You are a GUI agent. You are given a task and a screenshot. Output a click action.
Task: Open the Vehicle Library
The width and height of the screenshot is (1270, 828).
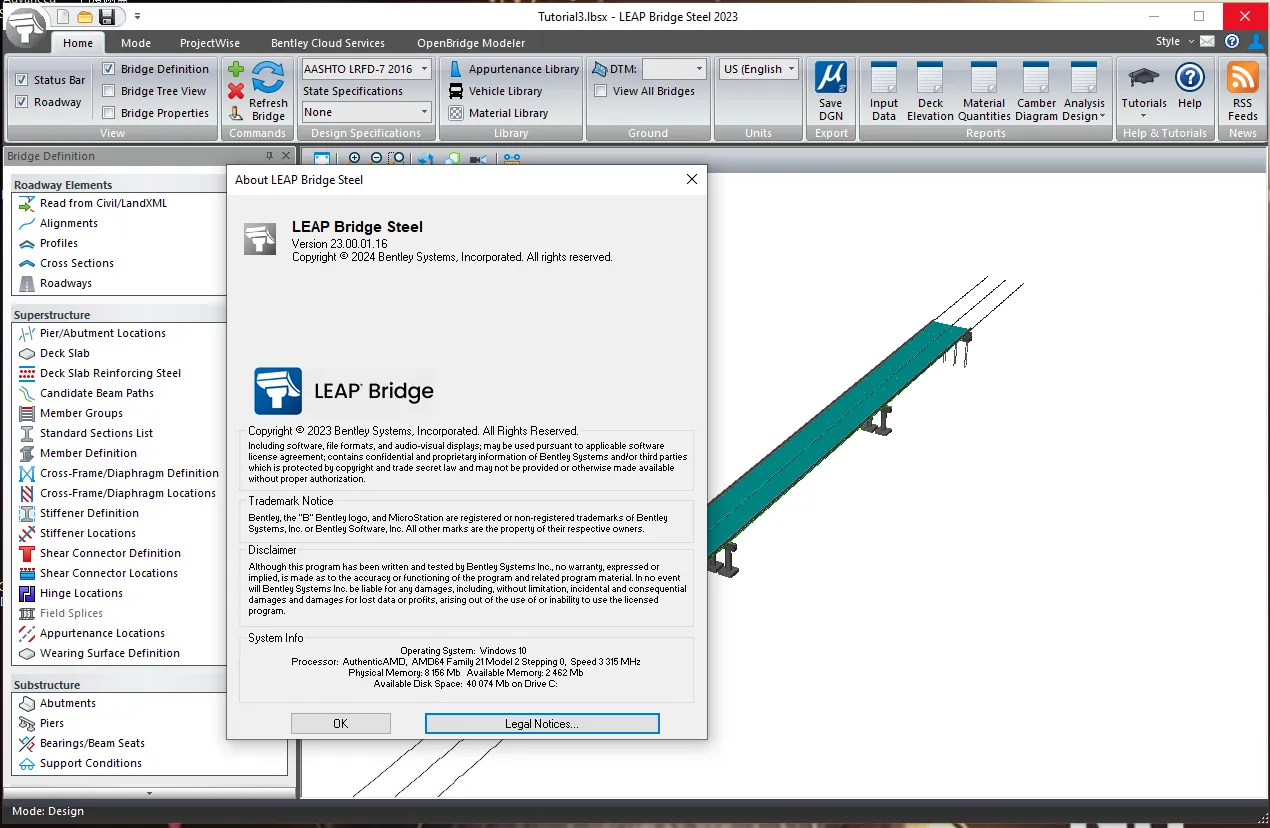pos(496,91)
